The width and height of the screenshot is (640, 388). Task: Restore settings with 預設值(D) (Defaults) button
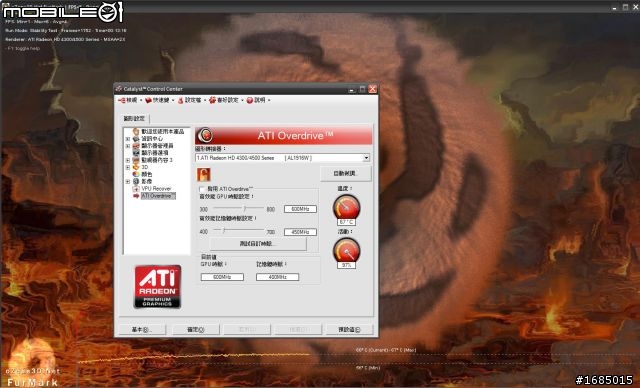tap(349, 329)
